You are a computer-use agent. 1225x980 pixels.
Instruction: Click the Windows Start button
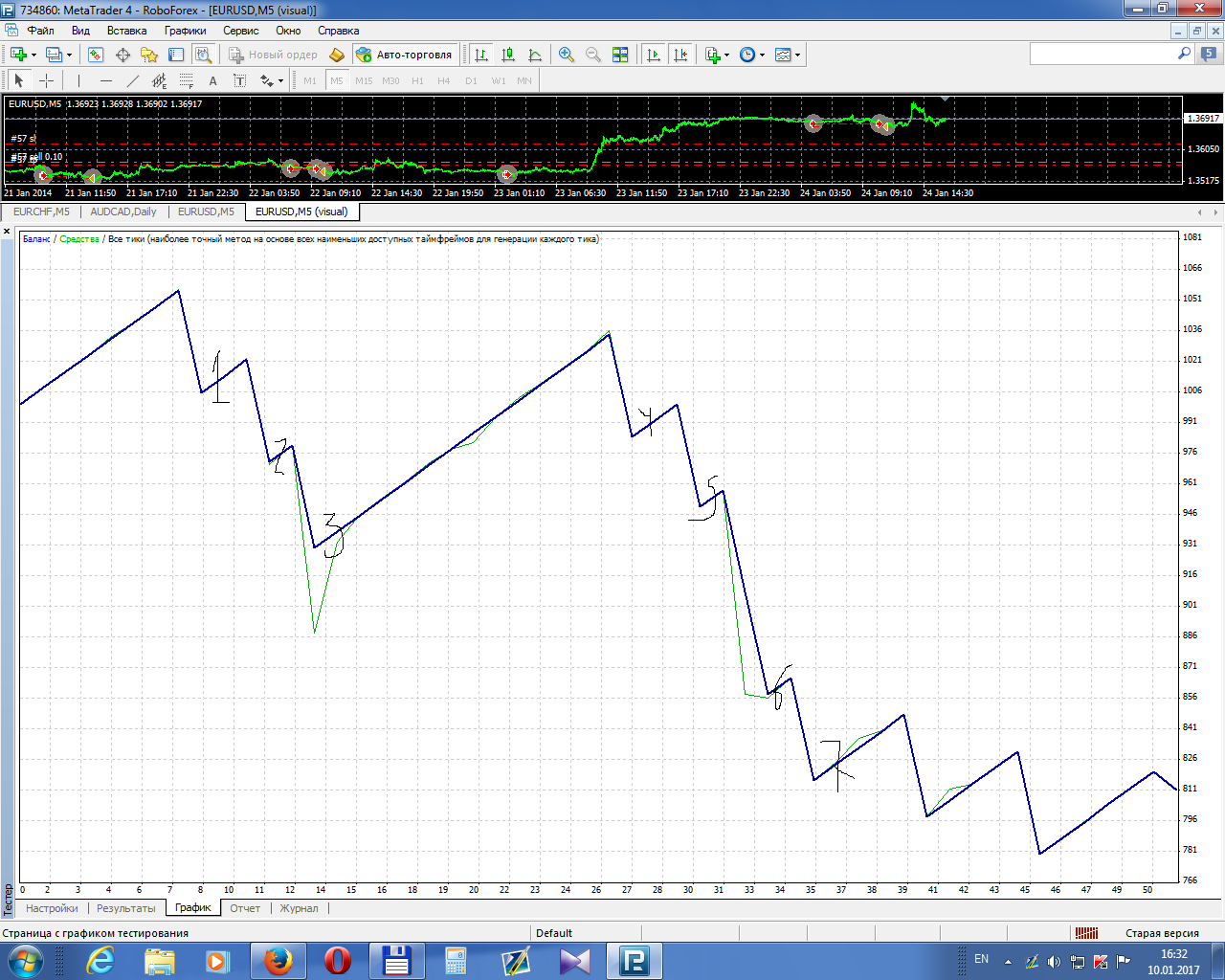(26, 961)
